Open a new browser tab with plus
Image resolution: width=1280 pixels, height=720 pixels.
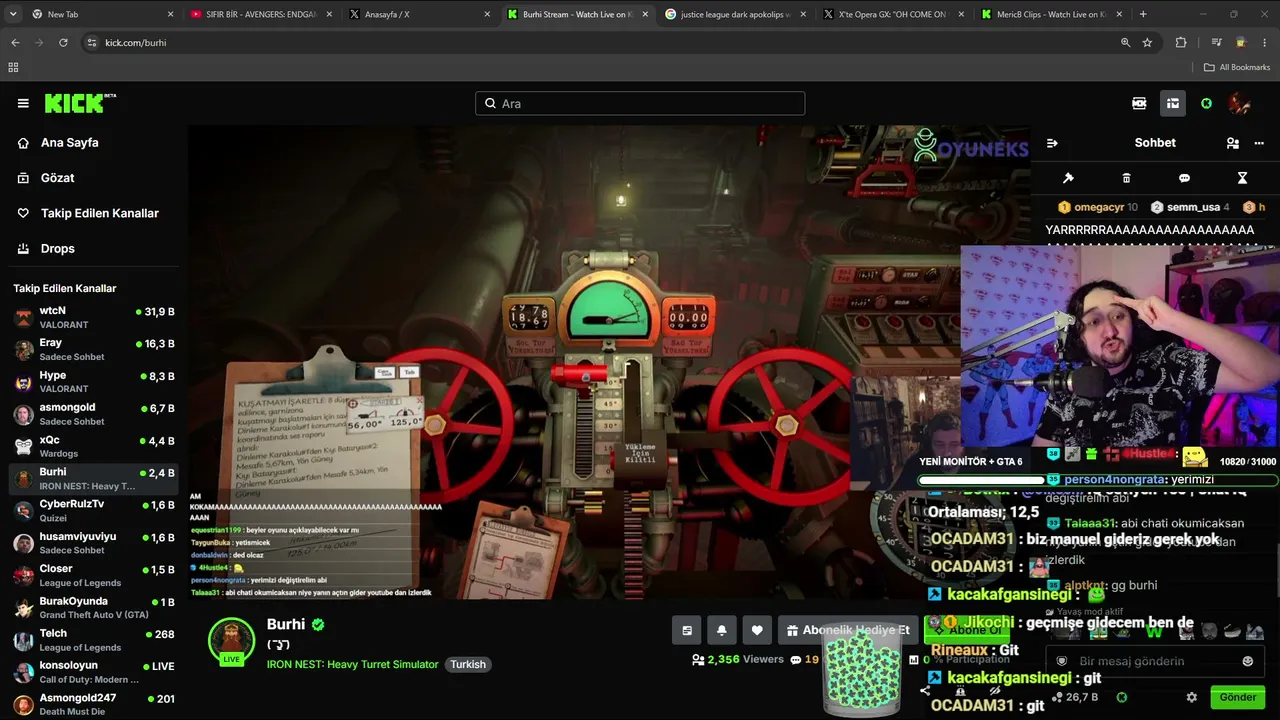click(x=1143, y=14)
